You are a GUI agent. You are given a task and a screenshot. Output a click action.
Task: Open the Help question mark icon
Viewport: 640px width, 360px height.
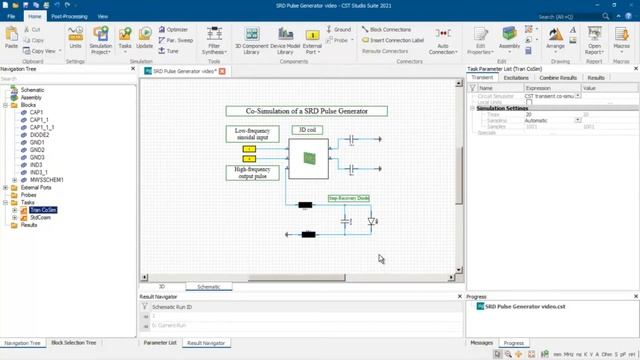(629, 16)
